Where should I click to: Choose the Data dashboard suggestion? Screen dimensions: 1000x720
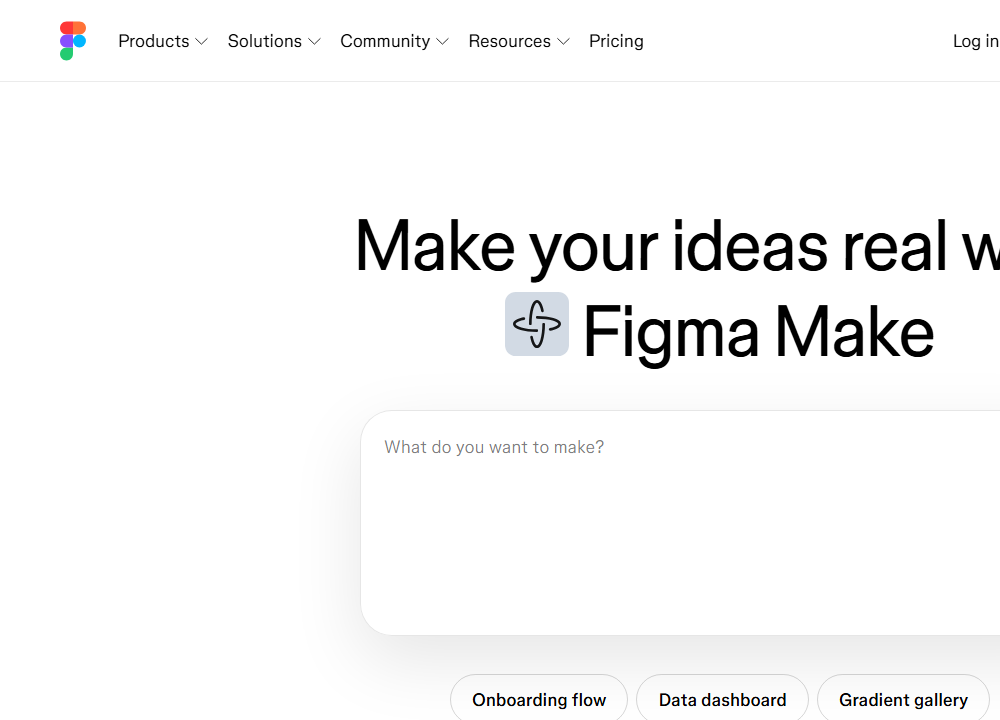[723, 700]
